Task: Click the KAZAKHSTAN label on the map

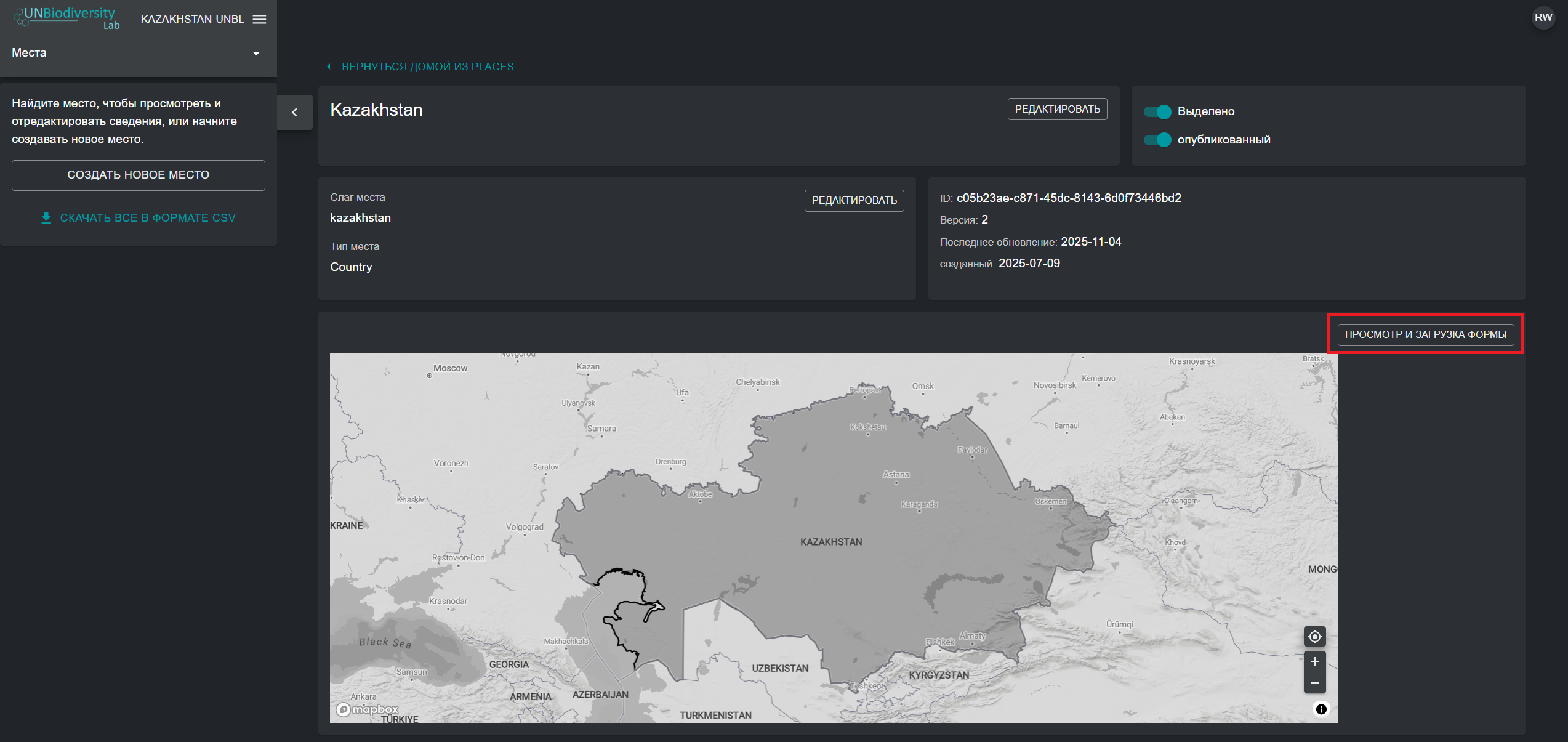Action: [x=830, y=542]
